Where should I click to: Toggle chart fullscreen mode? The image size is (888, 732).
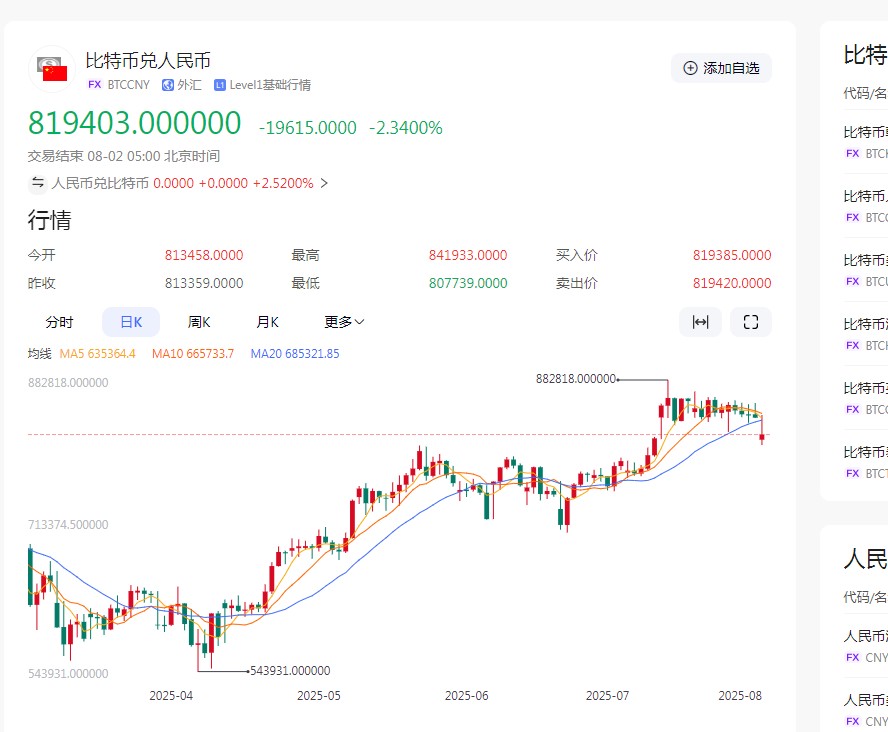[x=751, y=322]
